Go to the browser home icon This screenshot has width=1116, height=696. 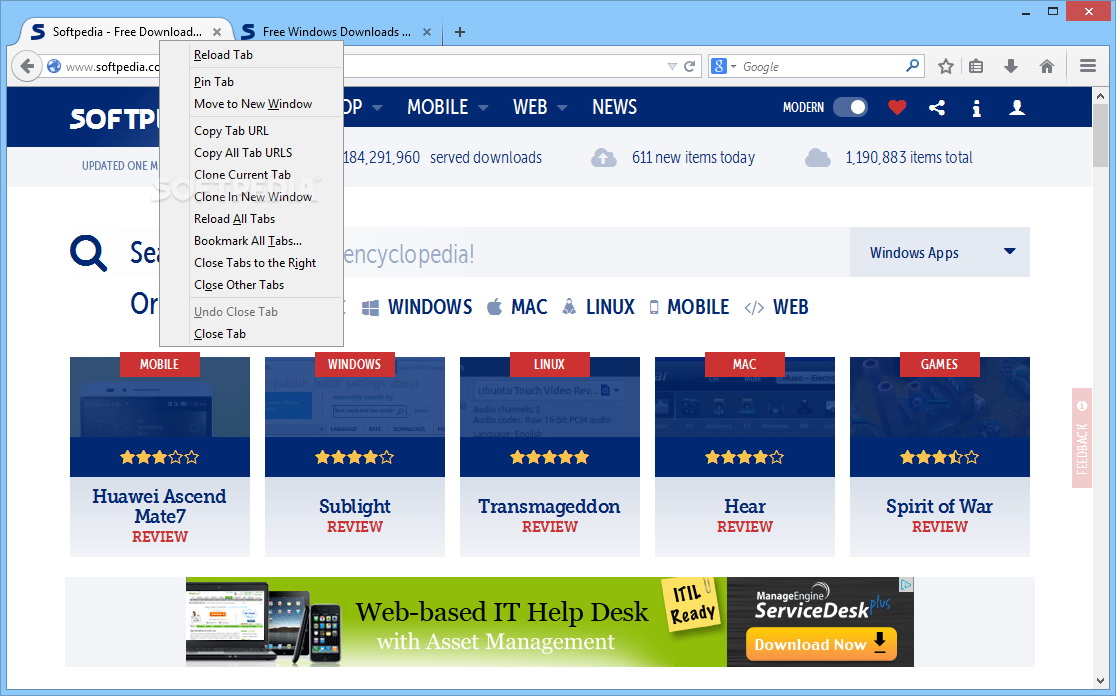(x=1047, y=67)
